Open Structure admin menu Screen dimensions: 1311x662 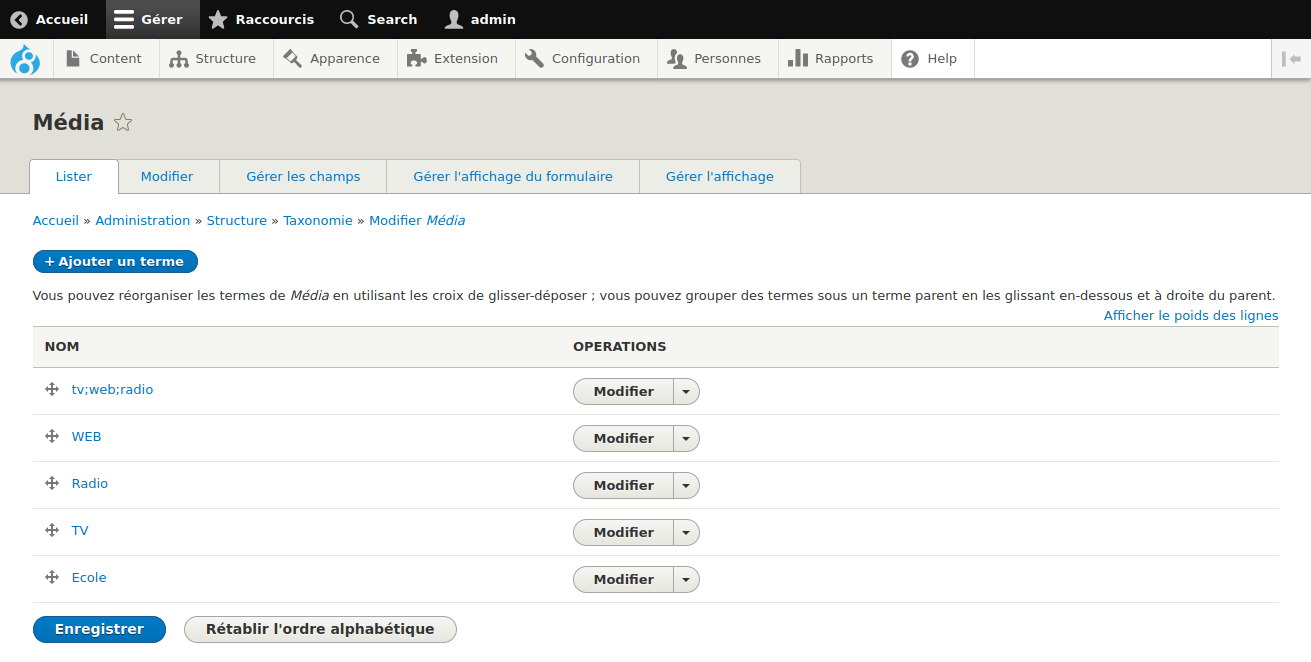click(214, 59)
